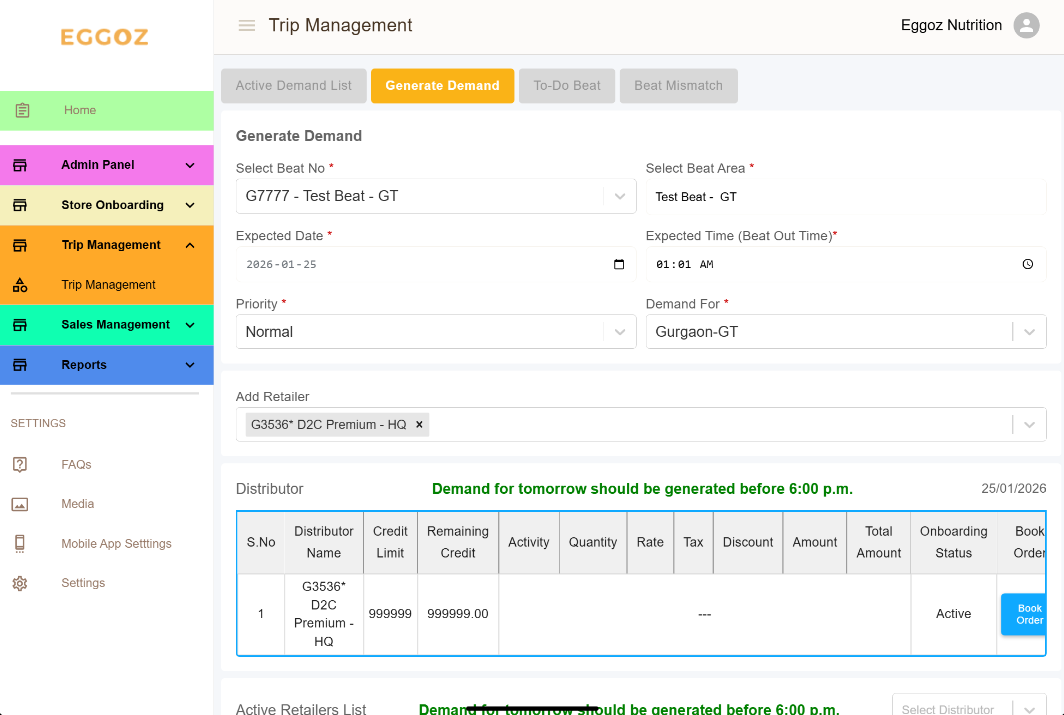Click the Select Beat Area input field

[845, 197]
